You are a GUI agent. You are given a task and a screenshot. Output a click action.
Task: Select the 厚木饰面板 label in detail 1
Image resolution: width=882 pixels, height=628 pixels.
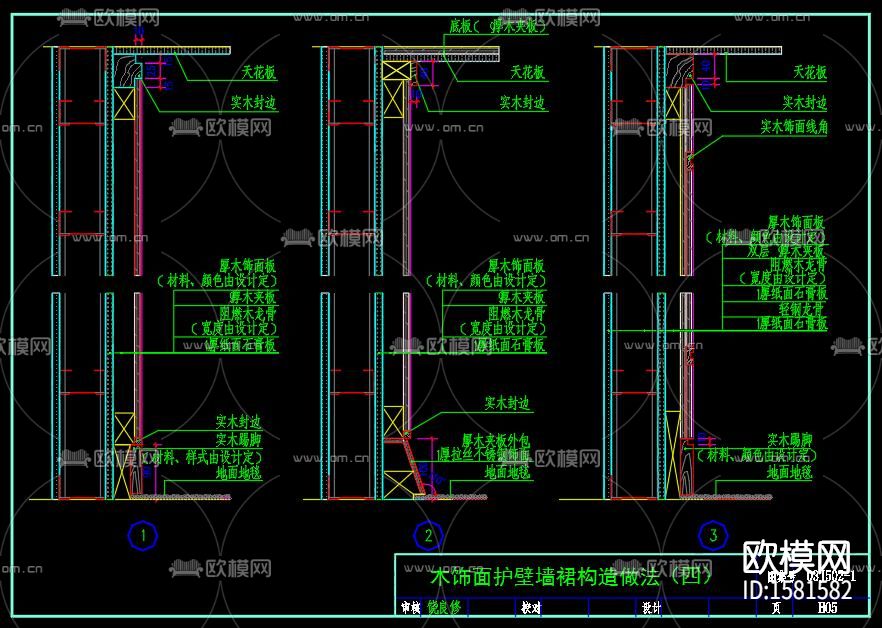tap(248, 265)
